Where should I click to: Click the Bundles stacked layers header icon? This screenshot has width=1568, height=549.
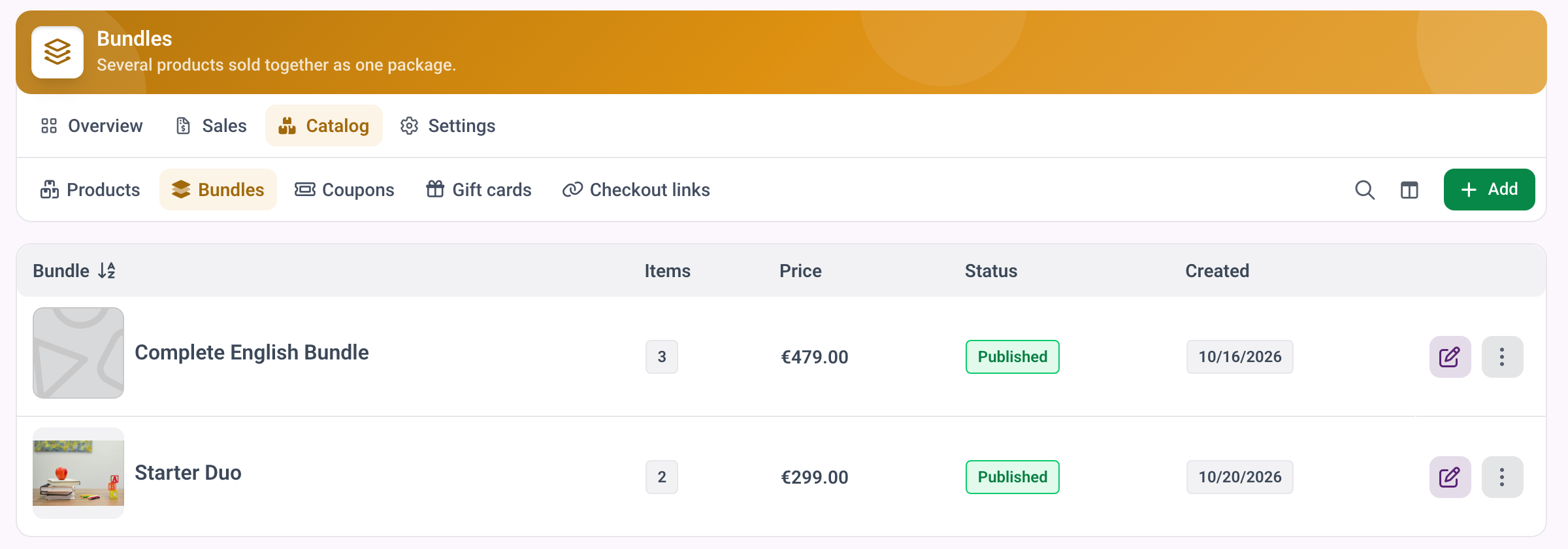[57, 52]
